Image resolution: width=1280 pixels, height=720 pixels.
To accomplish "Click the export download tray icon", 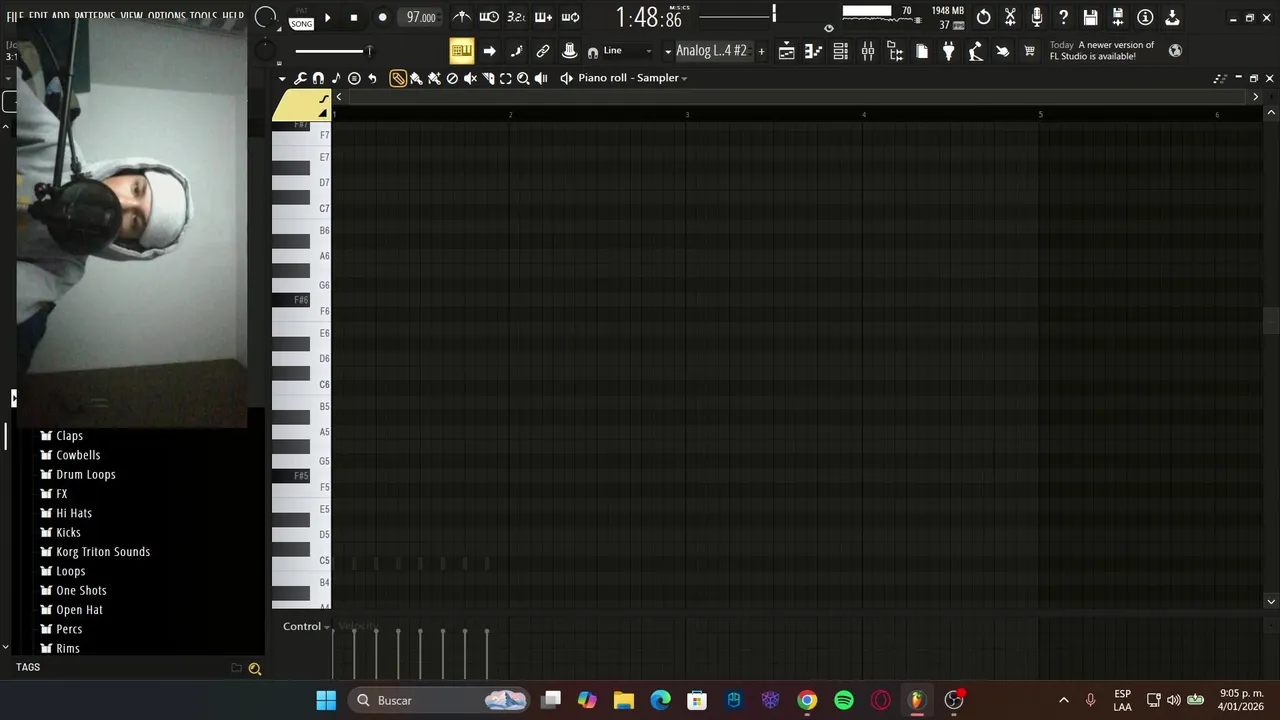I will [1172, 17].
